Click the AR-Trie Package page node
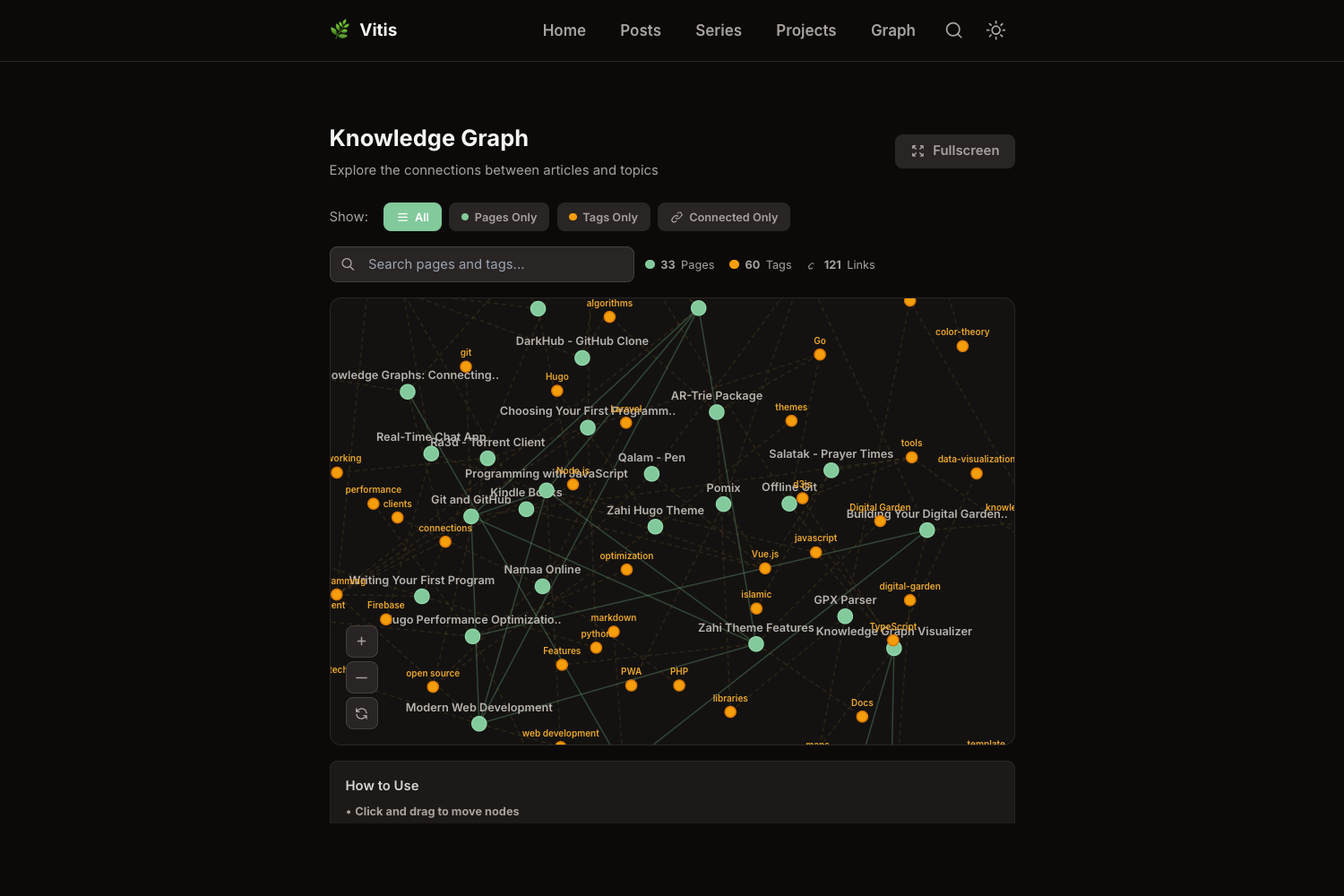This screenshot has width=1344, height=896. click(x=717, y=412)
